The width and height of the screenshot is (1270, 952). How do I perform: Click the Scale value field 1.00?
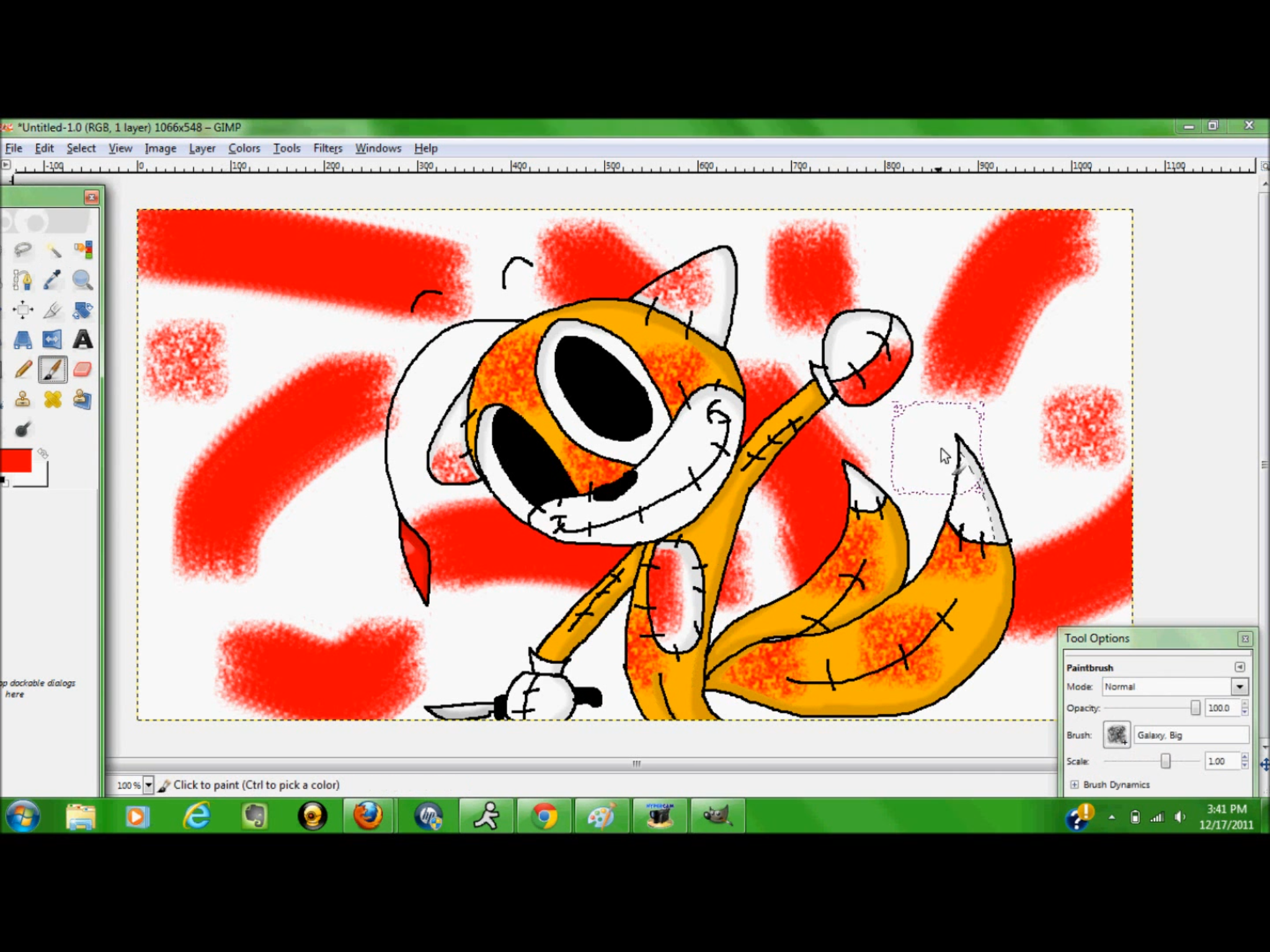point(1222,761)
